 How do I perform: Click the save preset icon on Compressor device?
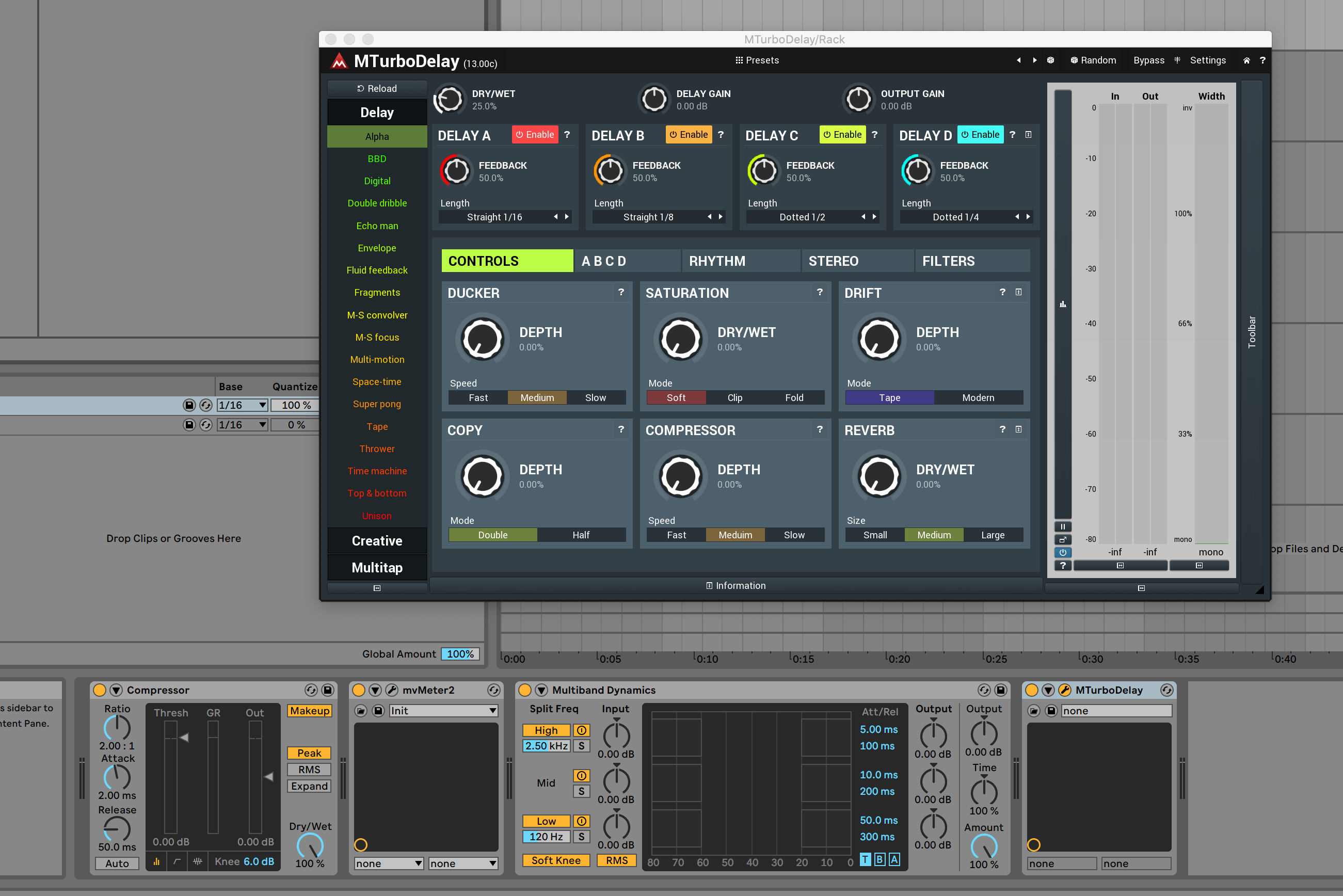point(328,690)
